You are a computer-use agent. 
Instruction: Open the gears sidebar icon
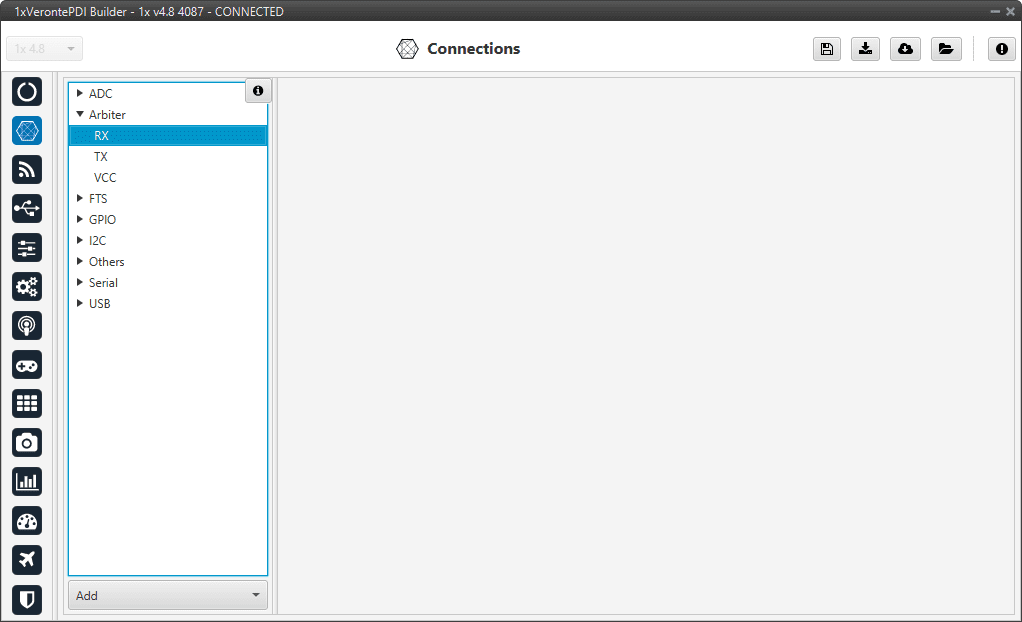(x=27, y=287)
